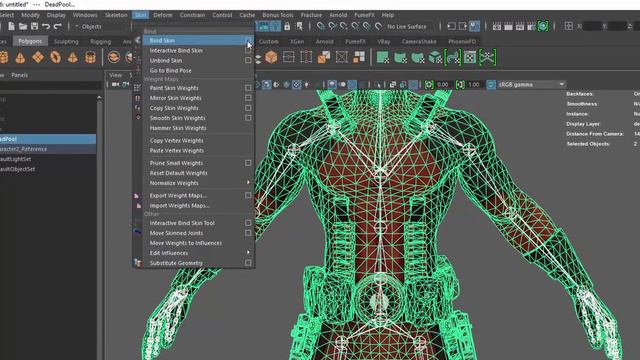Click the exposure icon beside the 0.00 field
This screenshot has height=360, width=640.
(x=429, y=84)
